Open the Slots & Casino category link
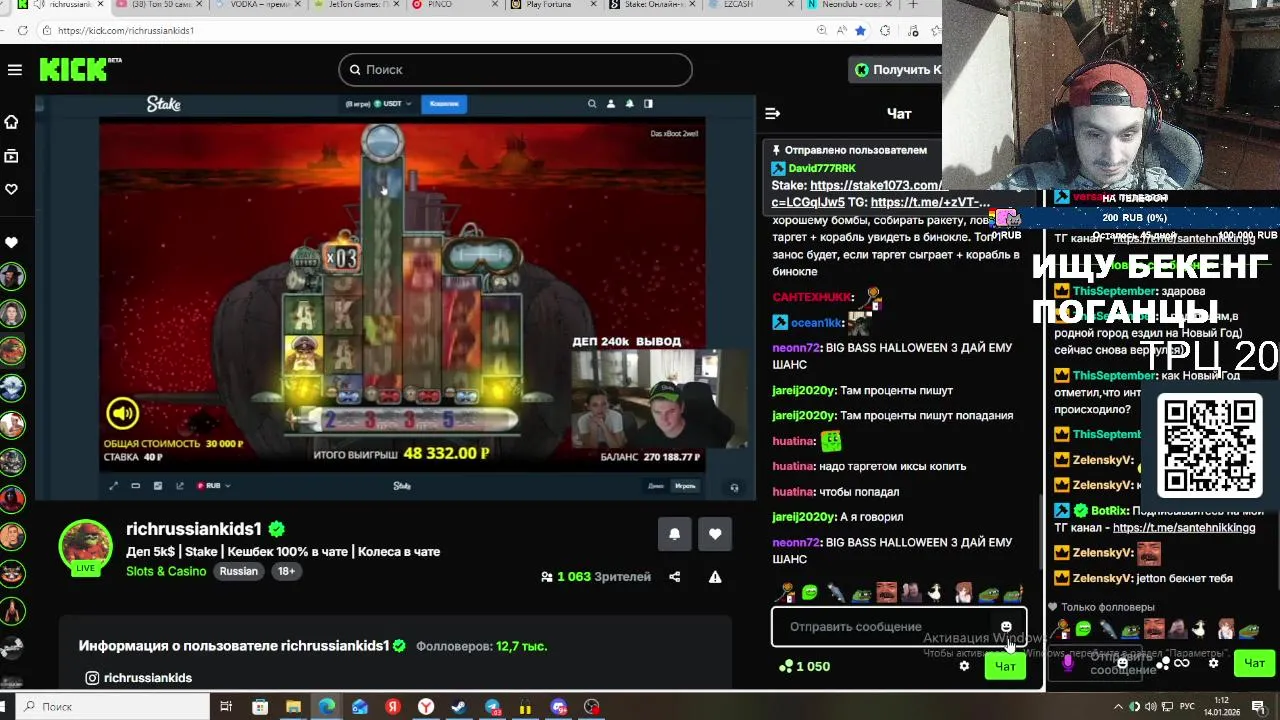This screenshot has height=720, width=1280. pos(166,572)
